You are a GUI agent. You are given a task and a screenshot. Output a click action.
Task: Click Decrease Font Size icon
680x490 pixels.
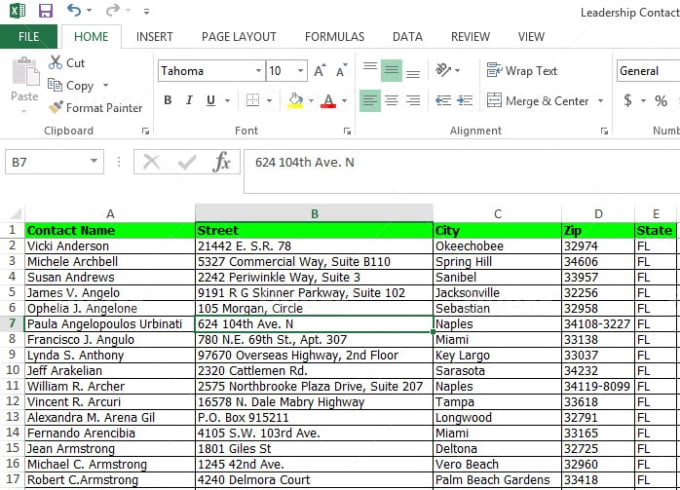coord(342,70)
